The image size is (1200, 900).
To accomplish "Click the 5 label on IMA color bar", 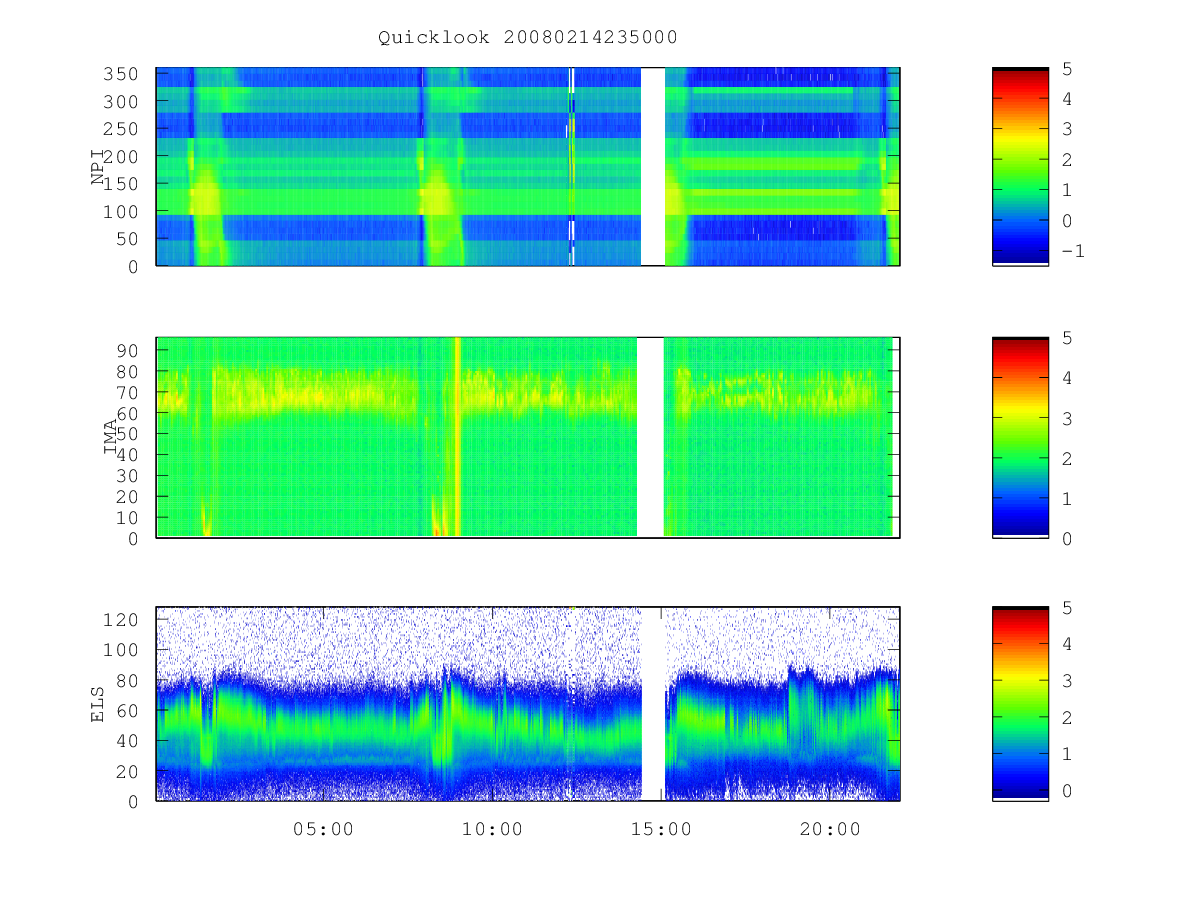I will 1067,338.
